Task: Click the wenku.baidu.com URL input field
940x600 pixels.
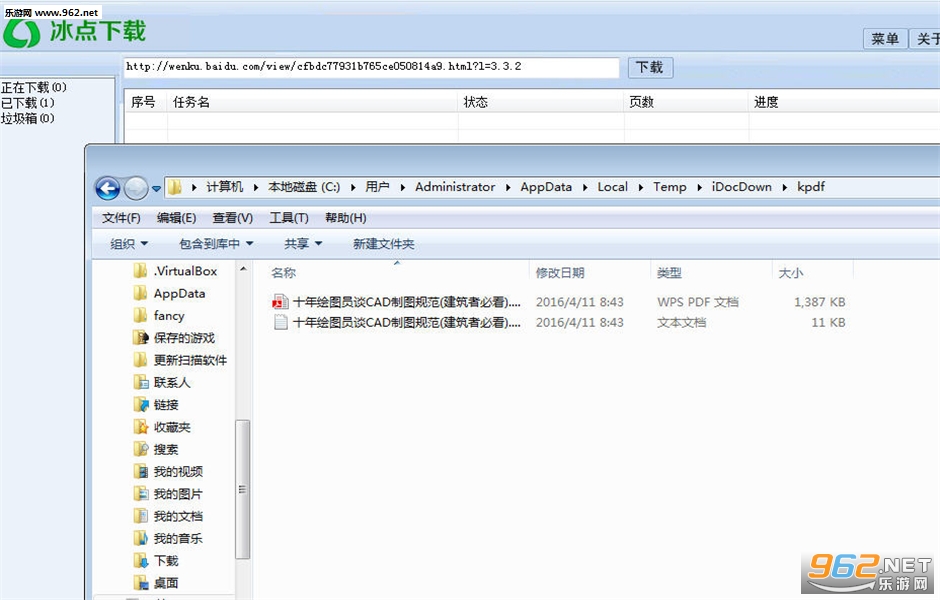Action: coord(370,67)
